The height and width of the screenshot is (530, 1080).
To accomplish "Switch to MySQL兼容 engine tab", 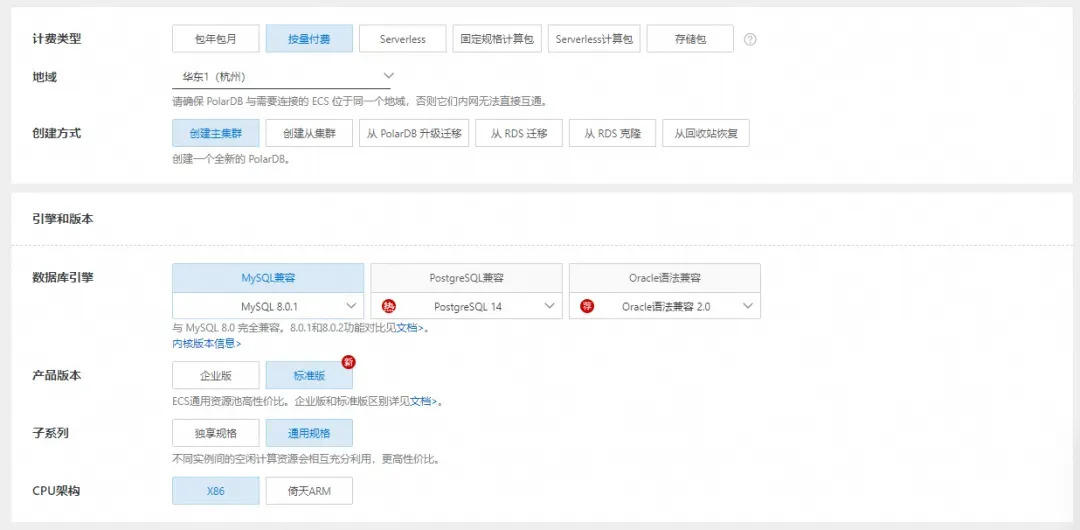I will point(268,278).
